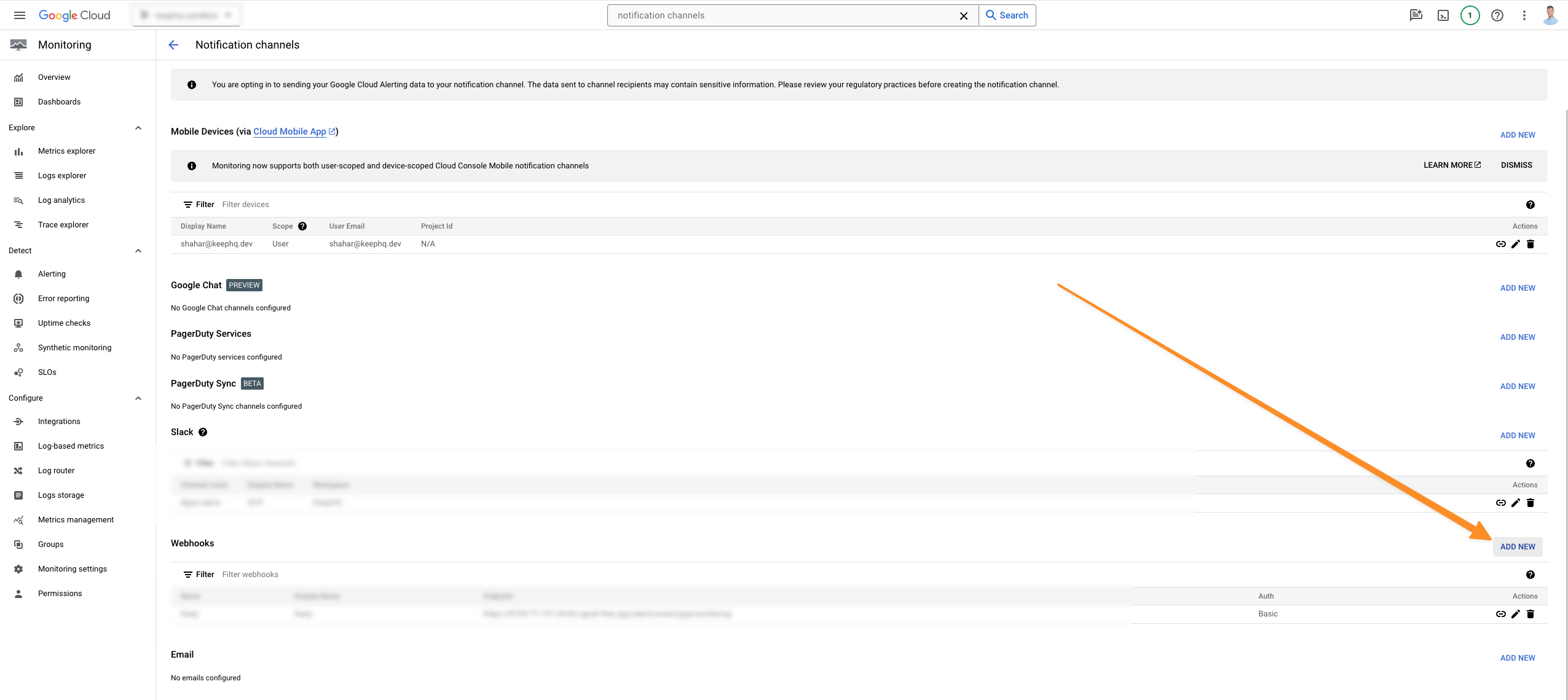Open help icon for webhooks table
The height and width of the screenshot is (700, 1568).
1531,575
